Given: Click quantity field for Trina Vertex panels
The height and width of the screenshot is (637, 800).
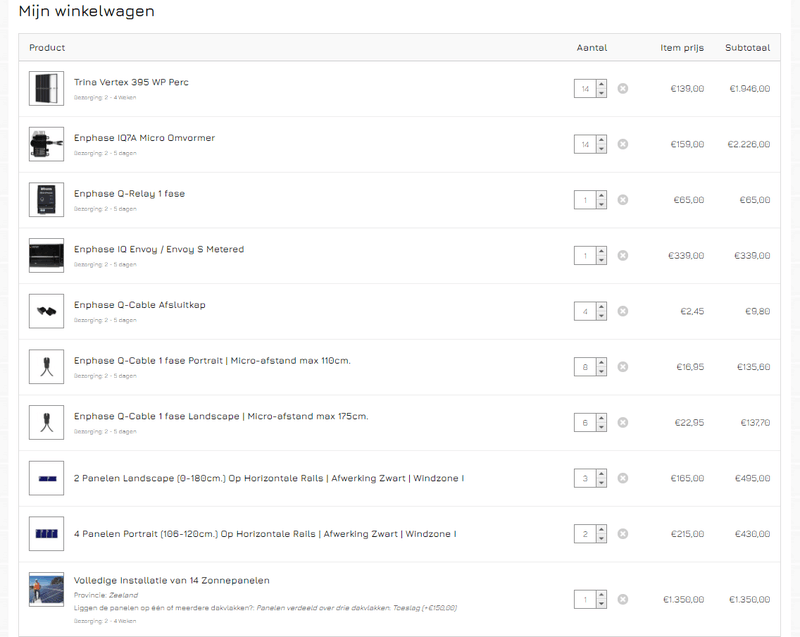Looking at the screenshot, I should point(585,89).
